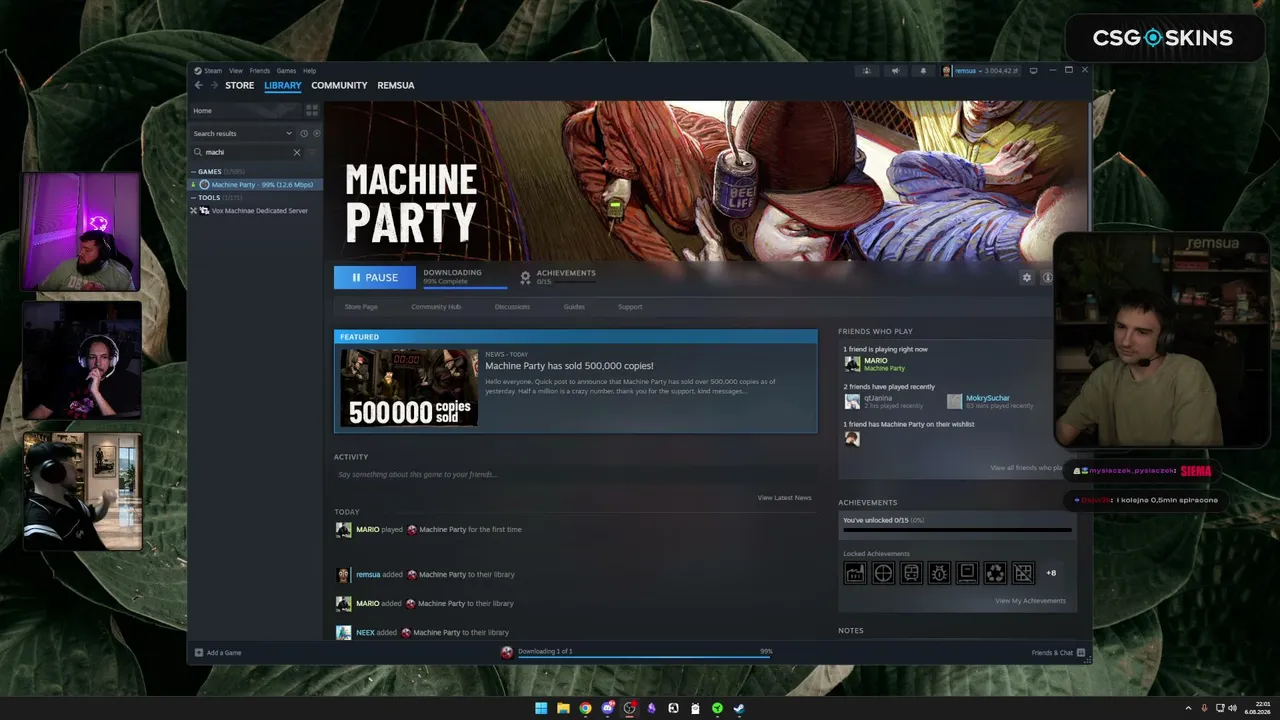Click the activity text field
1280x720 pixels.
573,474
